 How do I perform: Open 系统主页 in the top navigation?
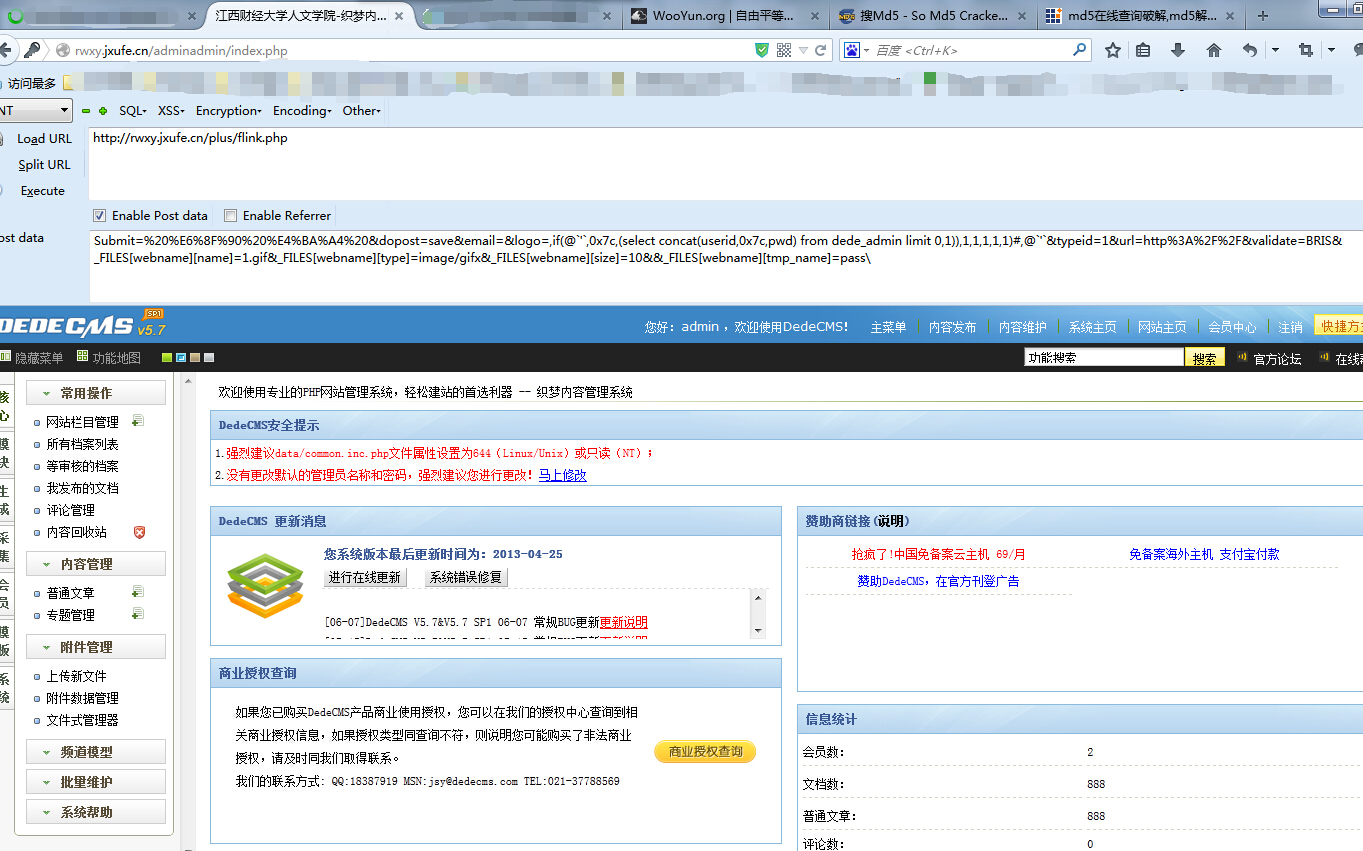[1092, 327]
